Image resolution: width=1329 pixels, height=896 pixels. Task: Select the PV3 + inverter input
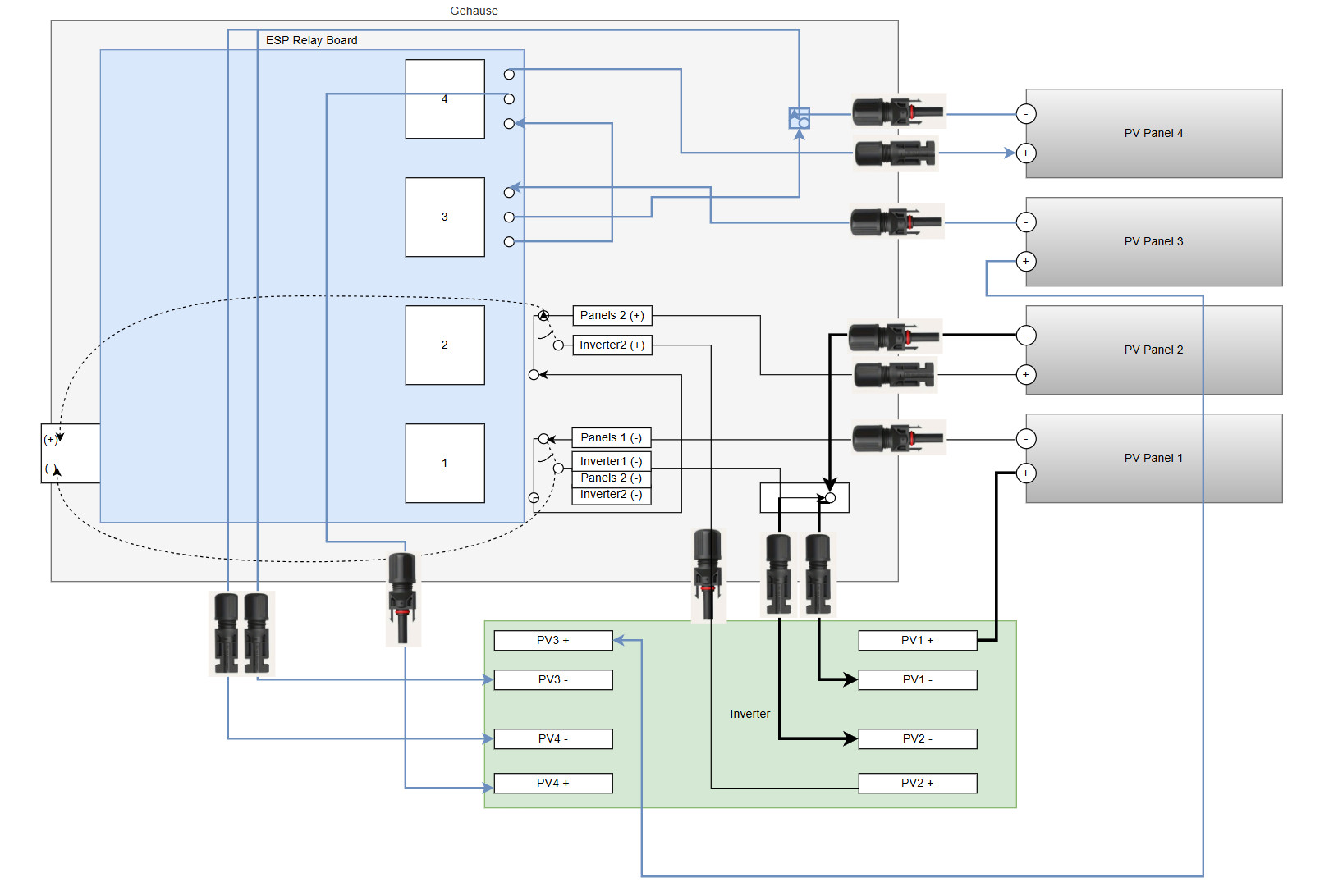pyautogui.click(x=552, y=641)
